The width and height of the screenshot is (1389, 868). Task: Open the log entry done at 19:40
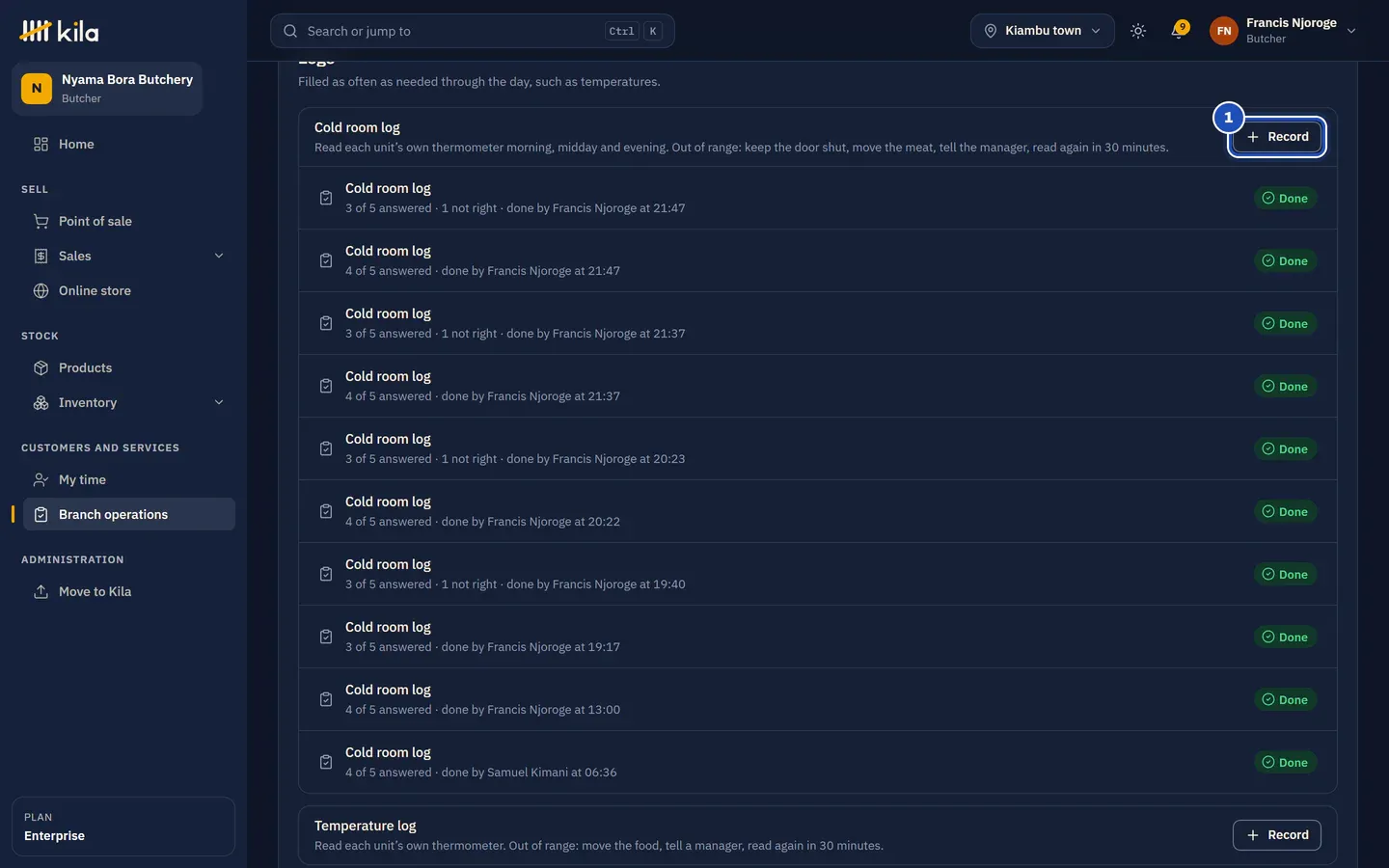(x=818, y=574)
